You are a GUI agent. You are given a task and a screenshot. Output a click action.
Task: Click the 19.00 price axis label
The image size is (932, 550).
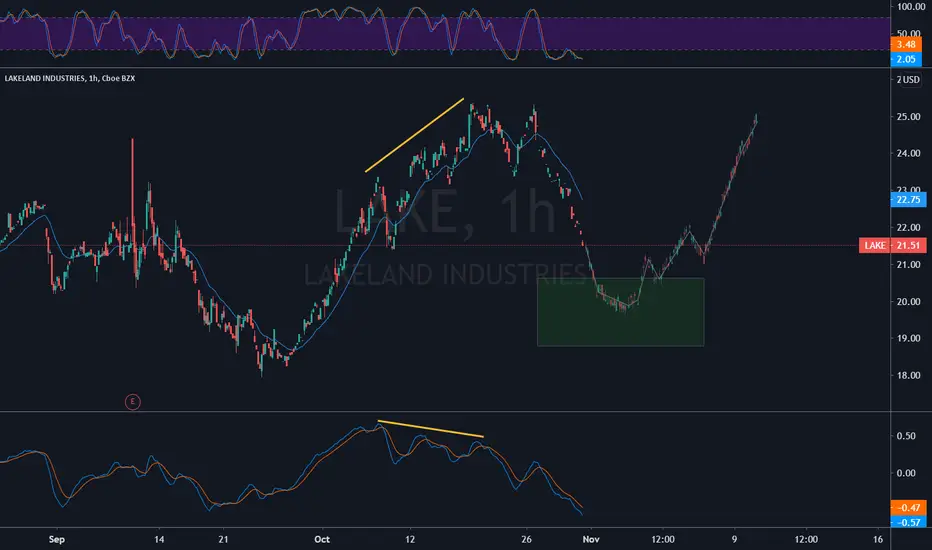(x=908, y=338)
